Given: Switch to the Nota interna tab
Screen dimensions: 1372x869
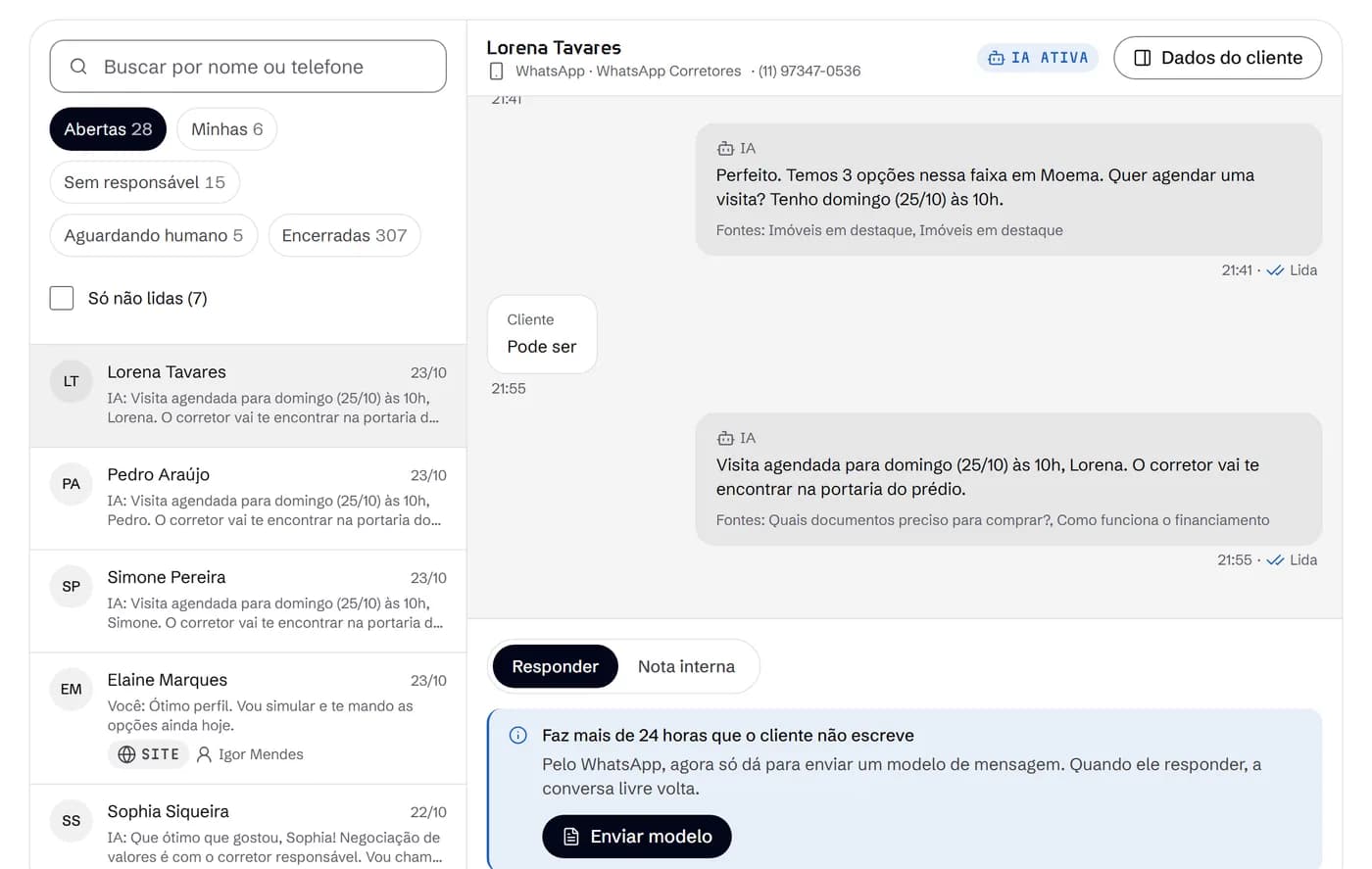Looking at the screenshot, I should click(x=686, y=666).
